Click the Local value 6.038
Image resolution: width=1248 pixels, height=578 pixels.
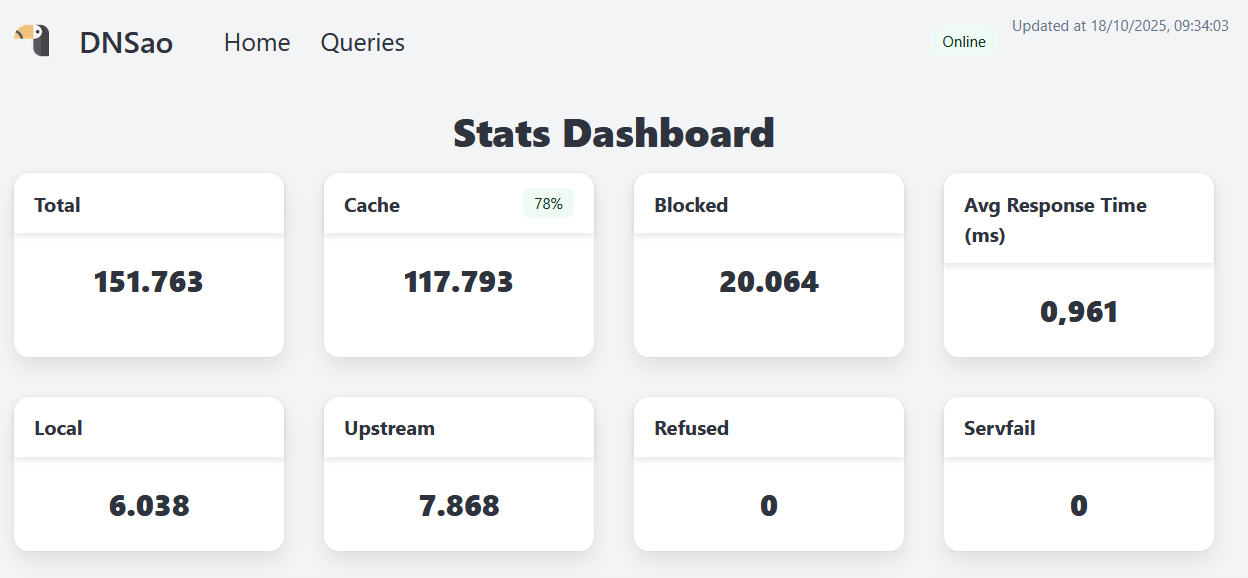148,505
